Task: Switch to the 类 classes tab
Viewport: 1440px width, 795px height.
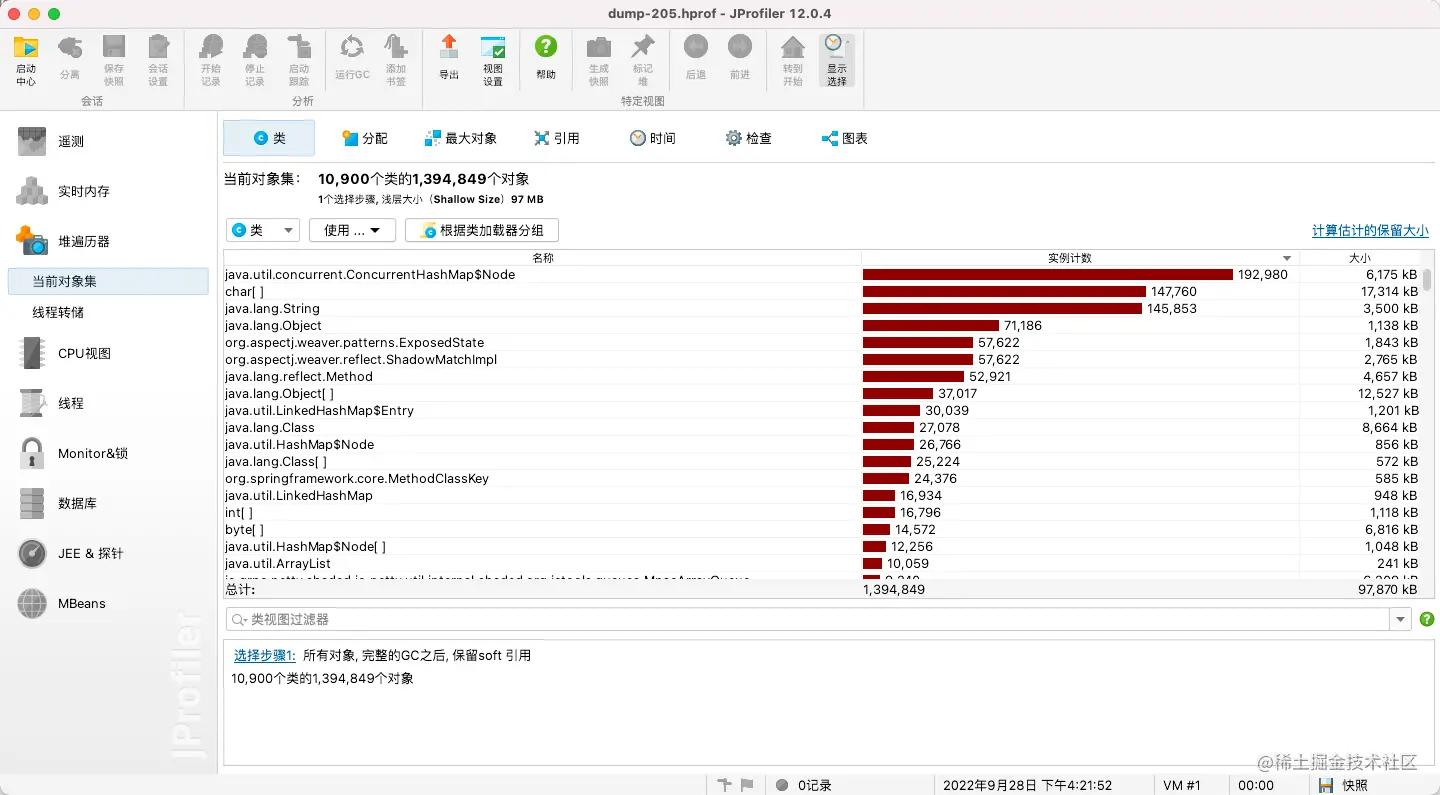Action: click(269, 138)
